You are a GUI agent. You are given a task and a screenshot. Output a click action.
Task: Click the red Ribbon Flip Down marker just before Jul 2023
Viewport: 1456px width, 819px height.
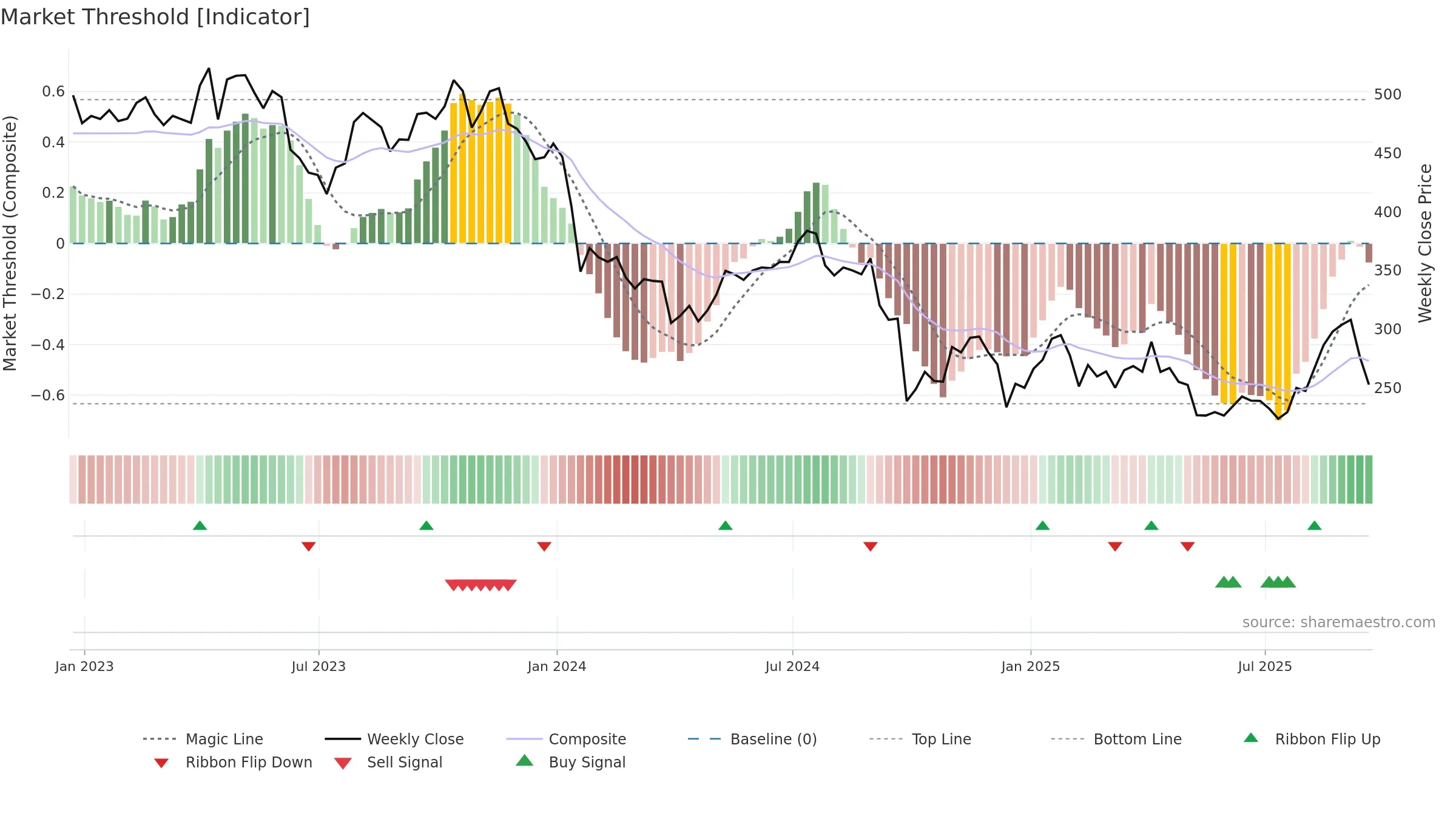tap(308, 547)
